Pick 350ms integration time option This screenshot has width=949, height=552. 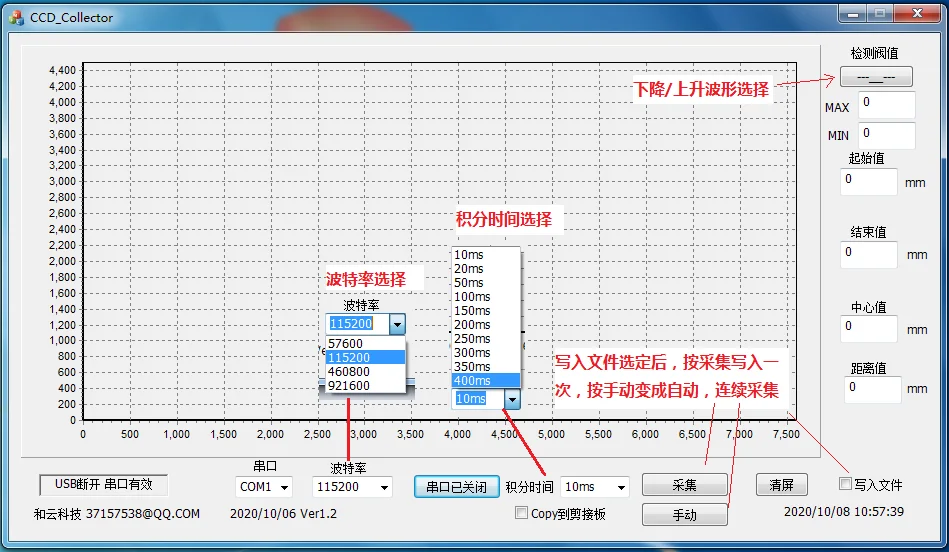[486, 366]
